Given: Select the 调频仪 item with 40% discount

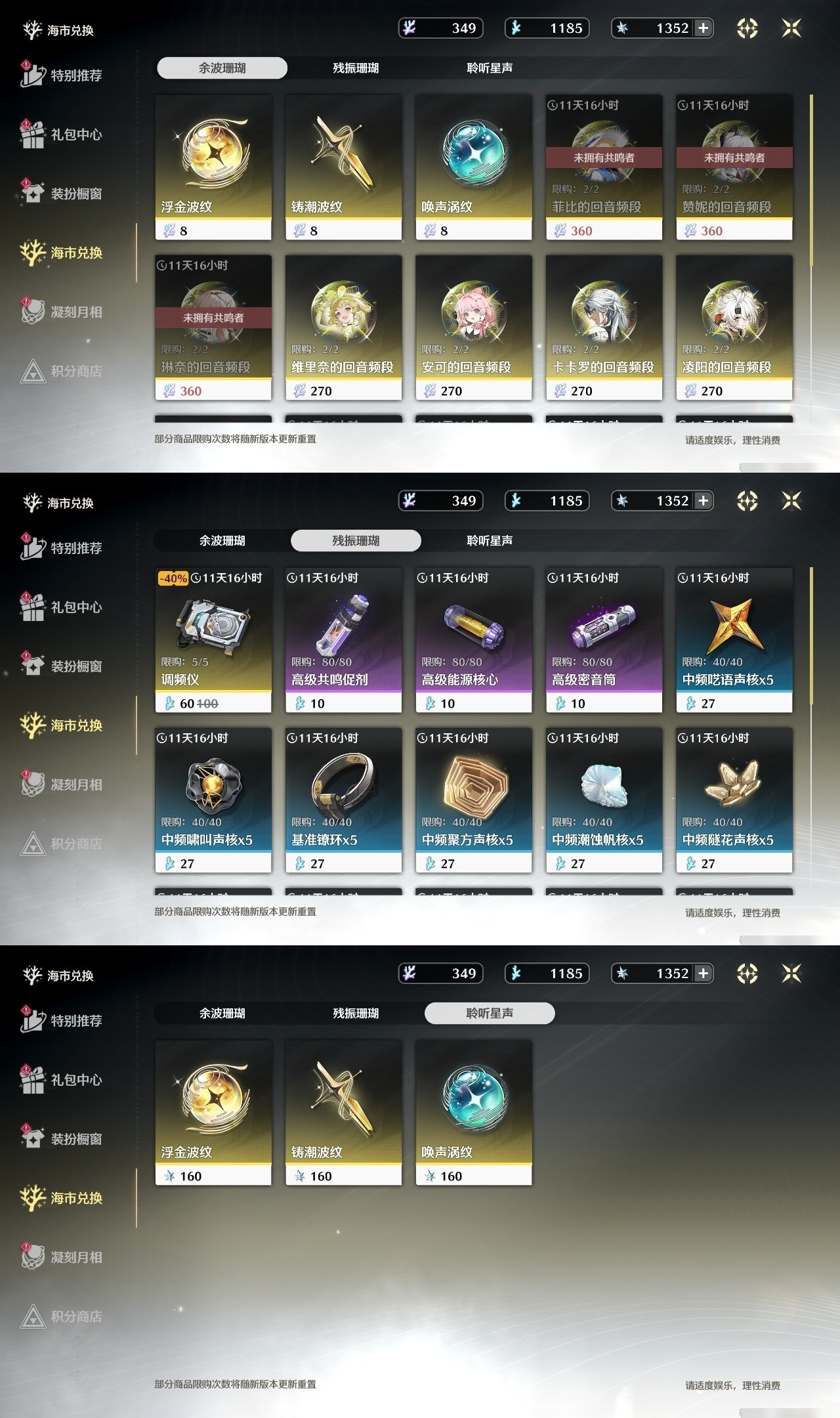Looking at the screenshot, I should [213, 640].
